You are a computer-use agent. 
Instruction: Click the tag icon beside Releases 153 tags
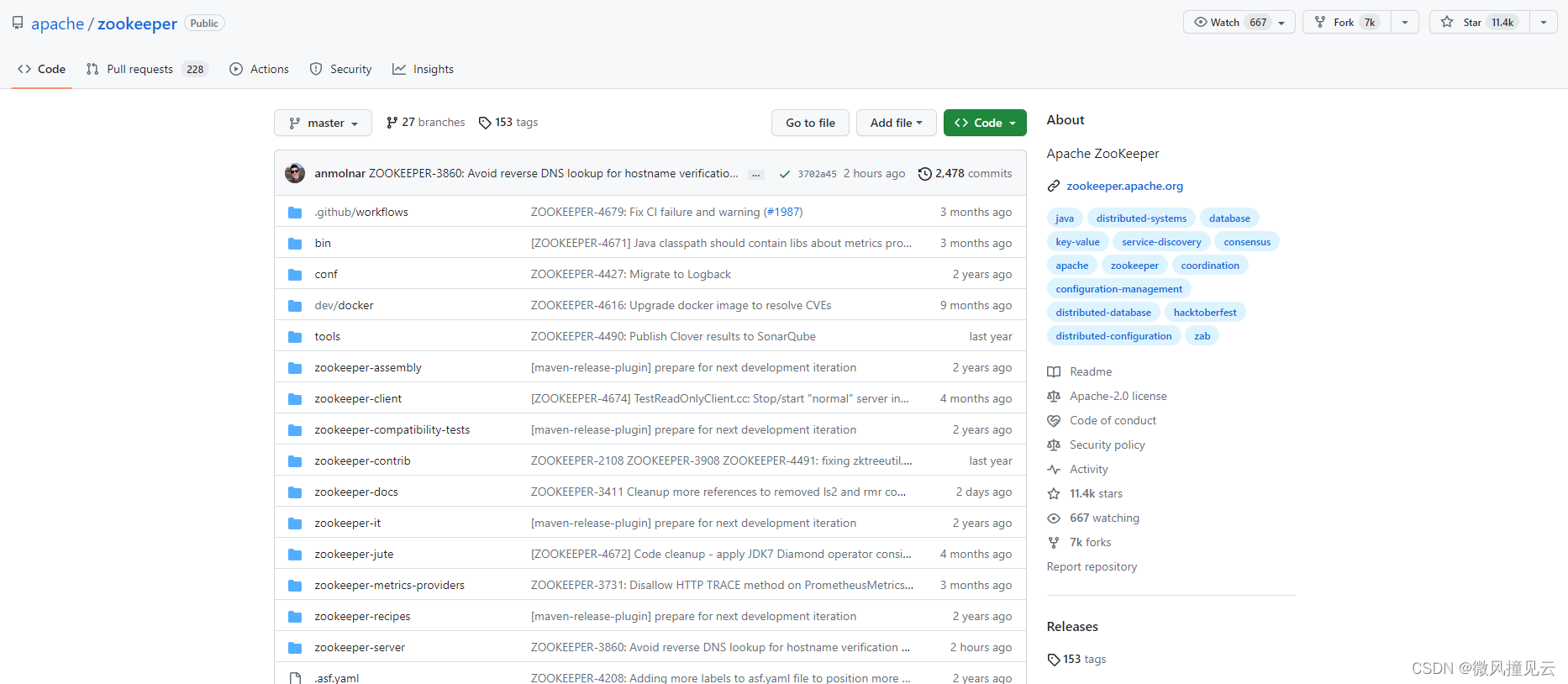1054,660
